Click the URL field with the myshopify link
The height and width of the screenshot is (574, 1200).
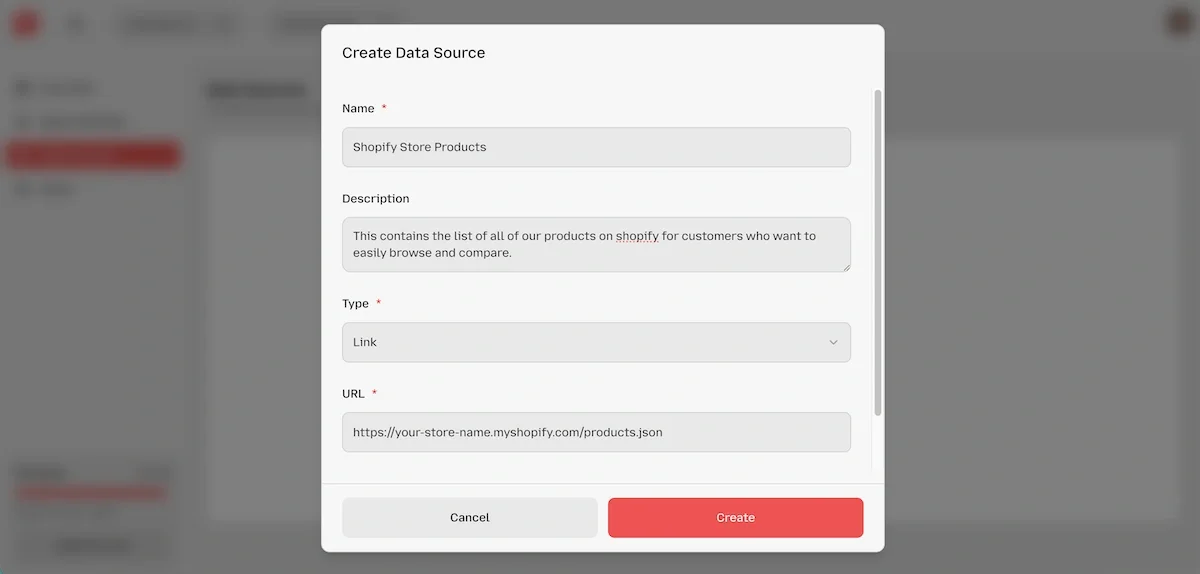(596, 432)
